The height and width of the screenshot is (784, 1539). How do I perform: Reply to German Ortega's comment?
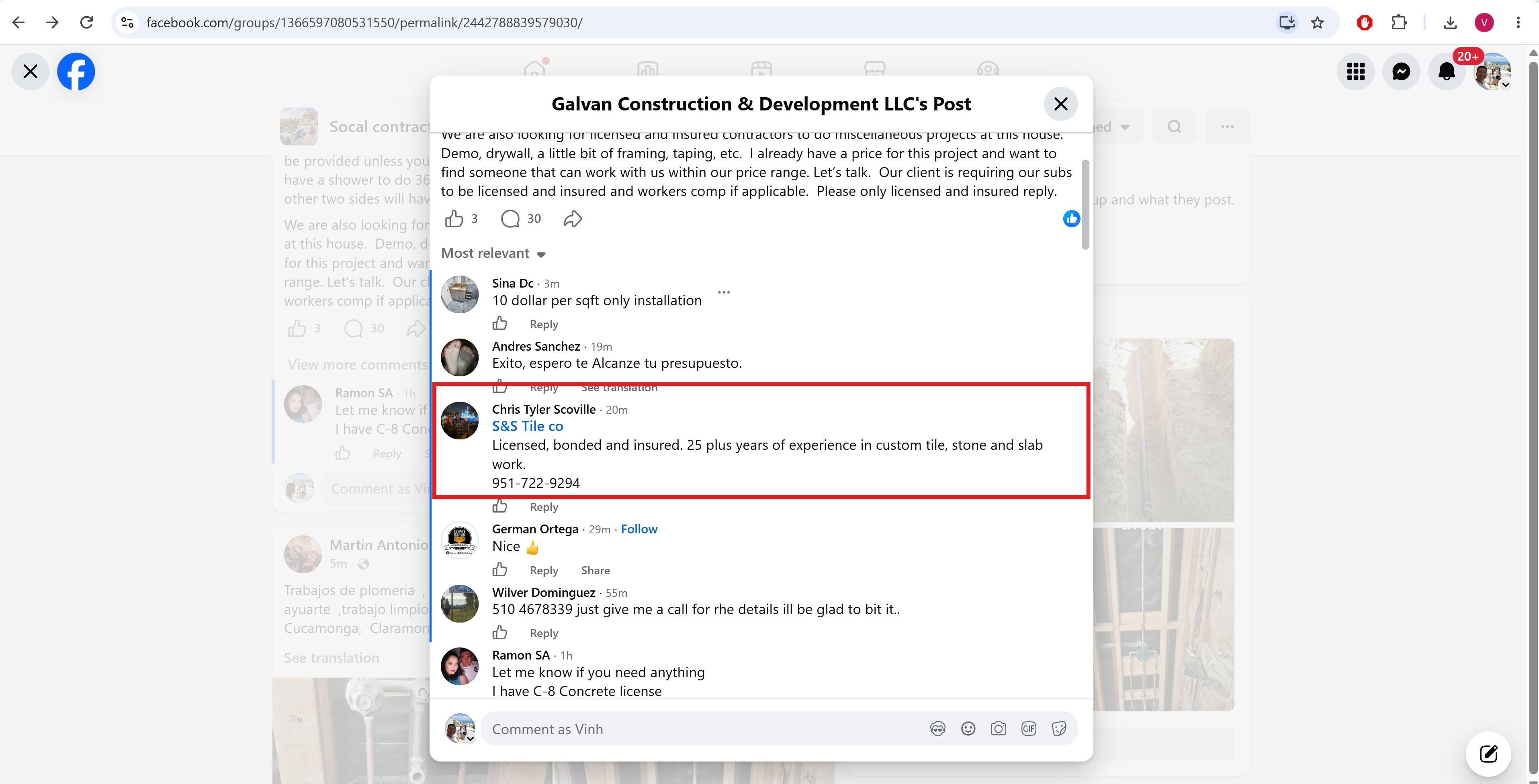[544, 570]
